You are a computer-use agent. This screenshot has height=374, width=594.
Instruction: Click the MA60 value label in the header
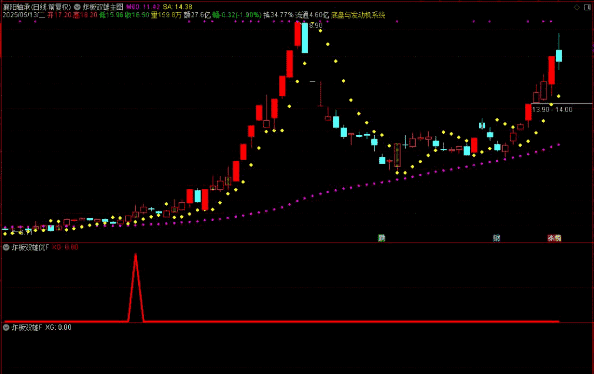coord(143,7)
